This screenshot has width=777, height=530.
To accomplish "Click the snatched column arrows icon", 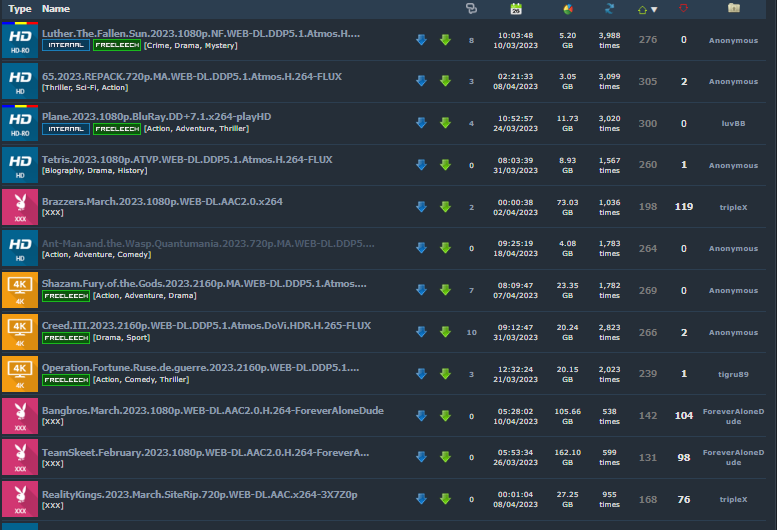I will (610, 8).
